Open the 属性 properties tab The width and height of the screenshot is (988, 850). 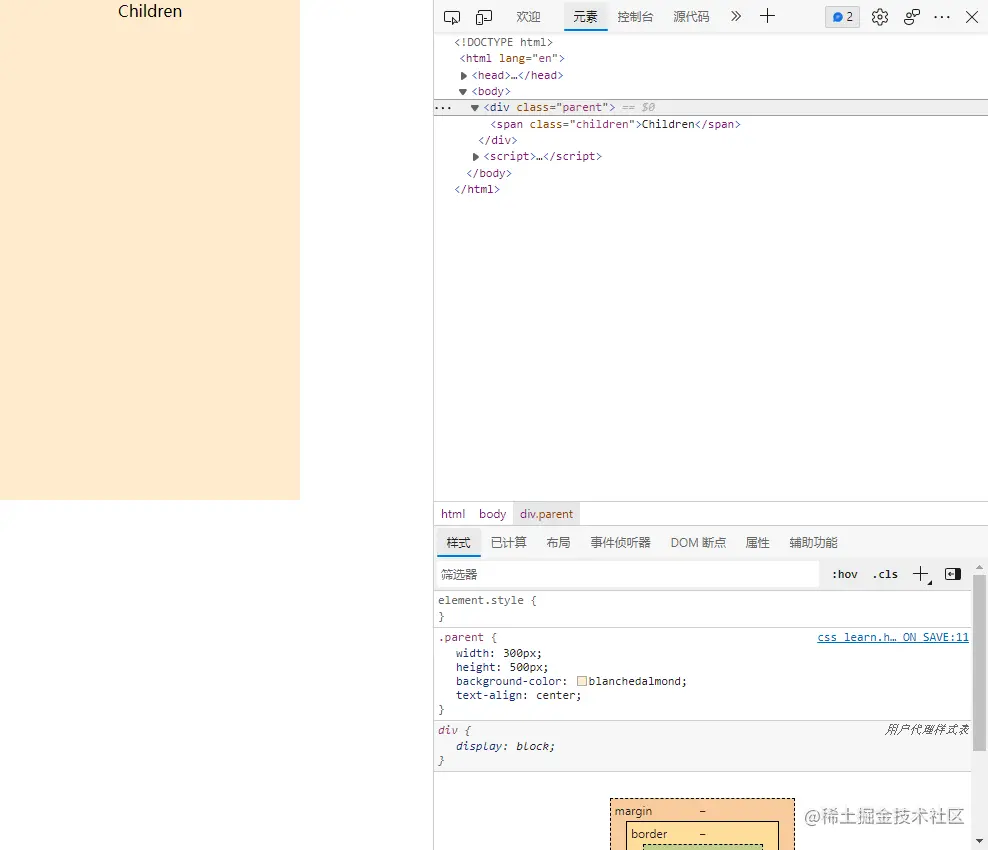[x=757, y=543]
